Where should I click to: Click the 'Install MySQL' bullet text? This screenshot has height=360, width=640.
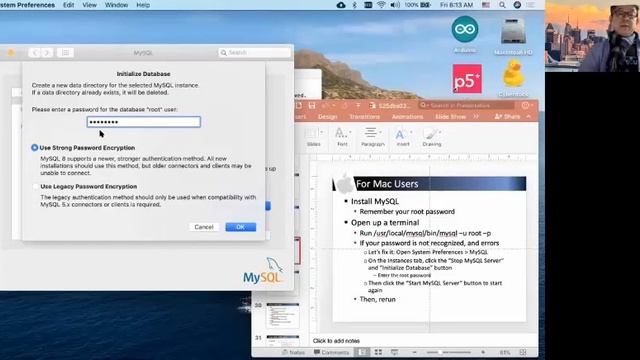coord(375,201)
